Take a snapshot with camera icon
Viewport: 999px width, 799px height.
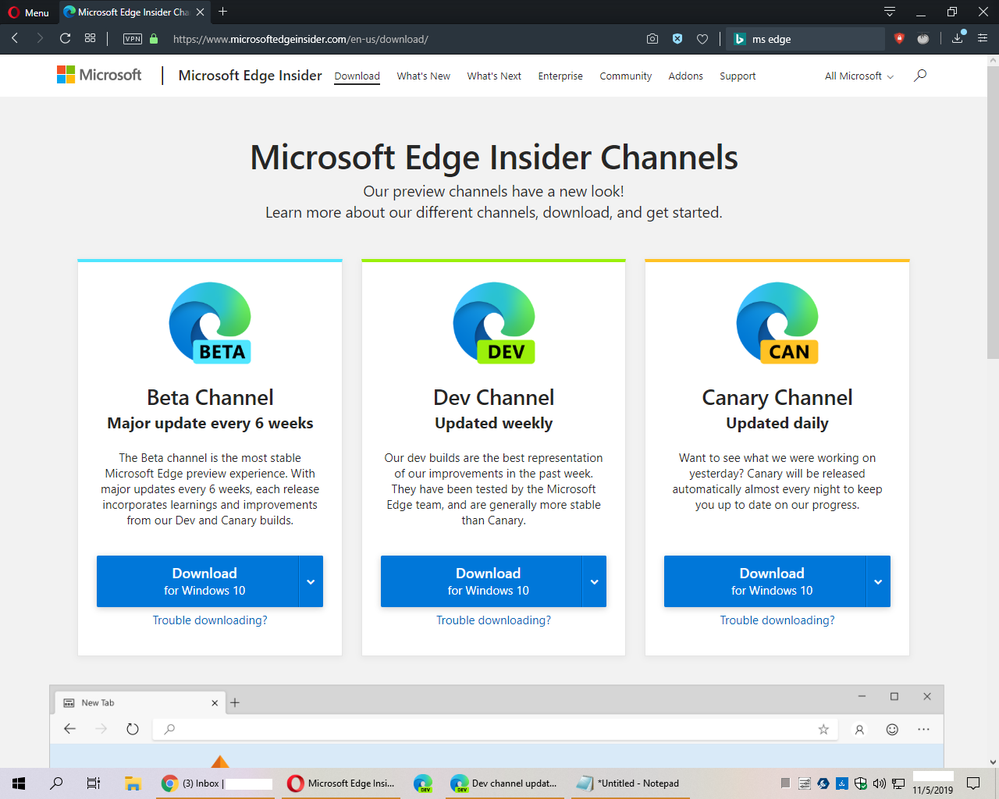(x=652, y=39)
